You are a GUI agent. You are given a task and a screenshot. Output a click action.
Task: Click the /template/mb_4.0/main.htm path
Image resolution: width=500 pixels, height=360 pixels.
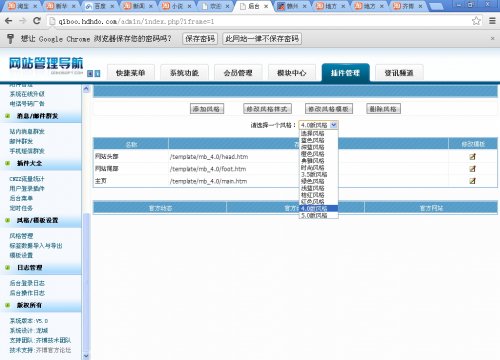click(208, 181)
